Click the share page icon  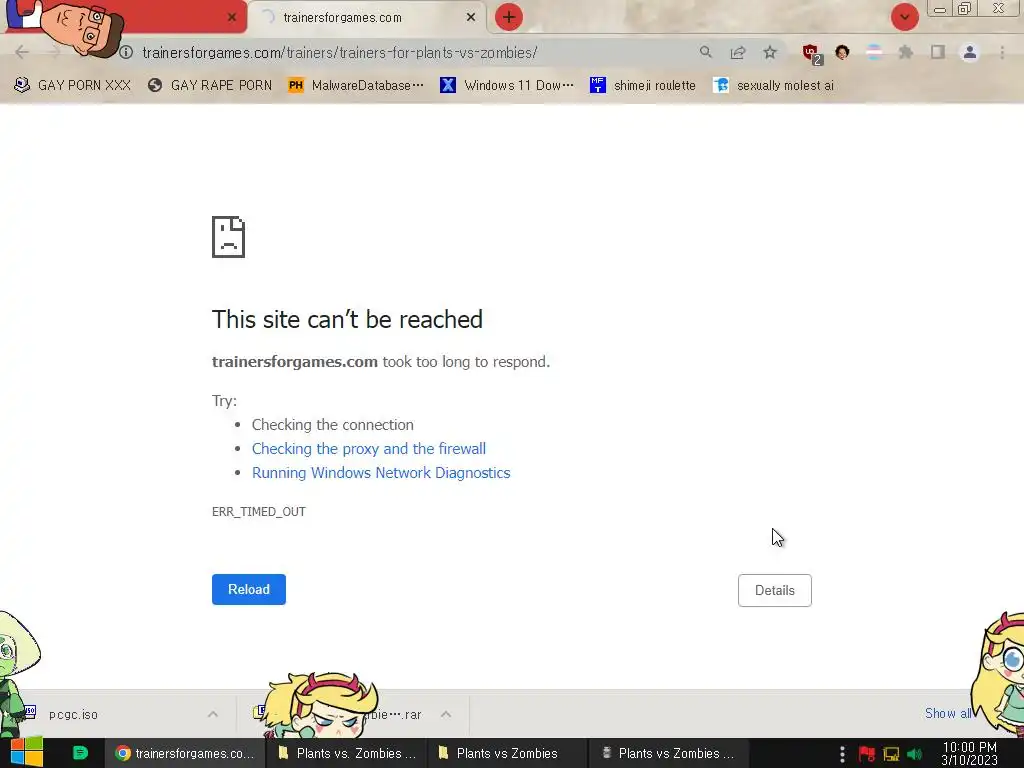click(x=738, y=52)
